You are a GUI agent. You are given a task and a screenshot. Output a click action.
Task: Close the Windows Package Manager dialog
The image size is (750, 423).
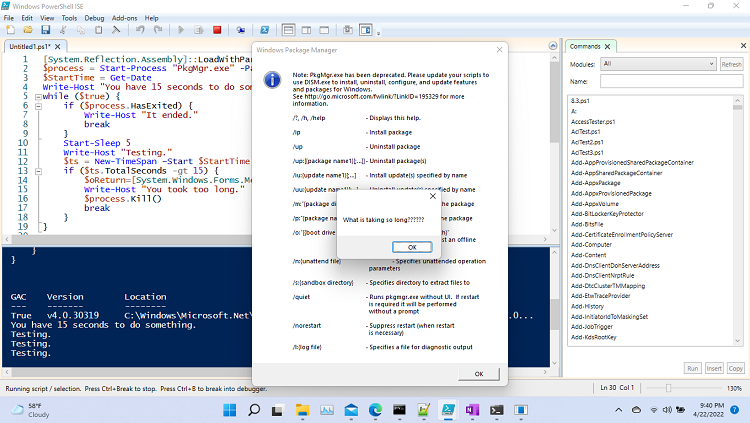[499, 49]
